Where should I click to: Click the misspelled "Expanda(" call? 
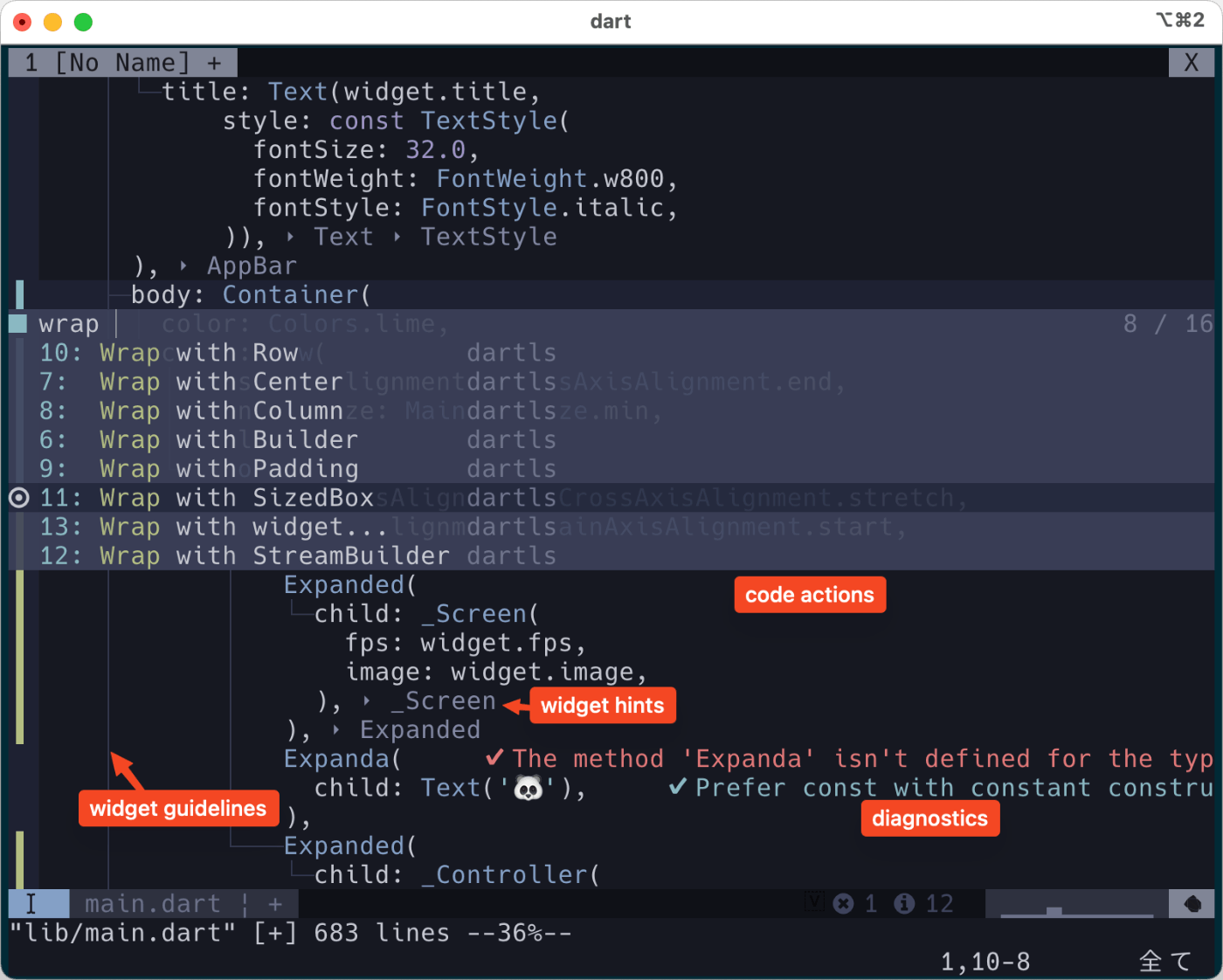point(342,758)
